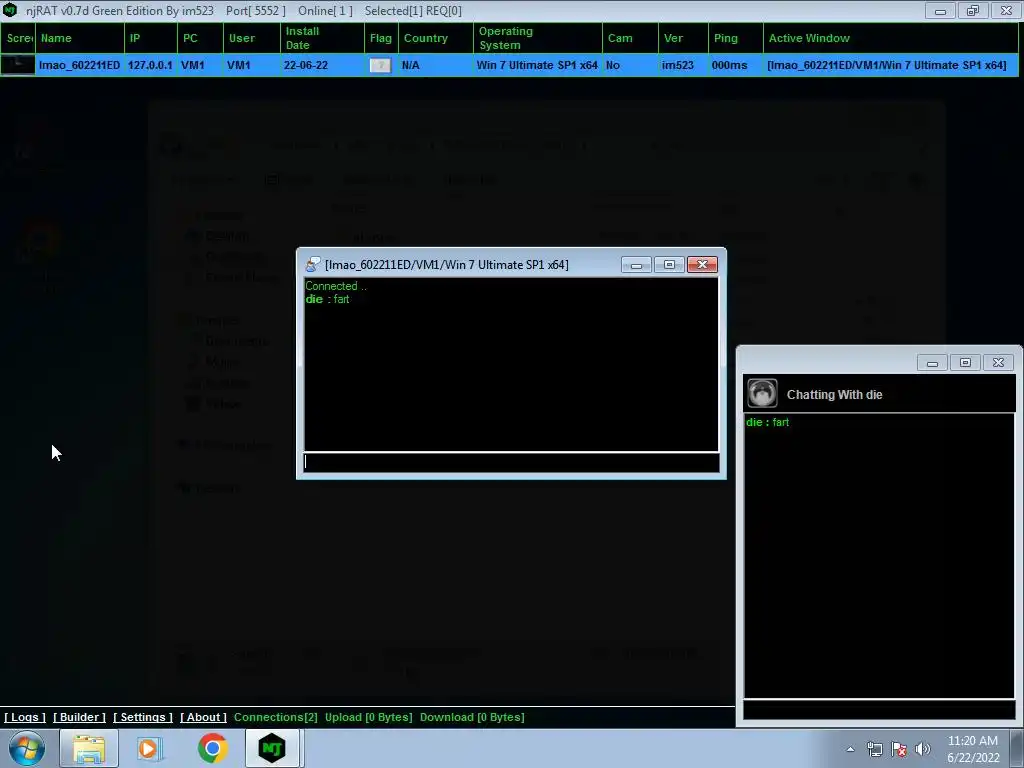Screen dimensions: 1024x768
Task: Close the lmao_602211ED chat window
Action: [703, 264]
